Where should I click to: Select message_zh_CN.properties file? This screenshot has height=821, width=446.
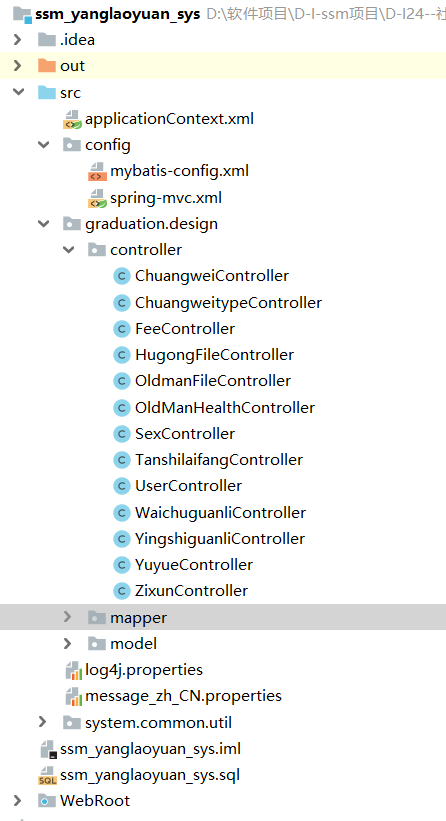tap(183, 696)
